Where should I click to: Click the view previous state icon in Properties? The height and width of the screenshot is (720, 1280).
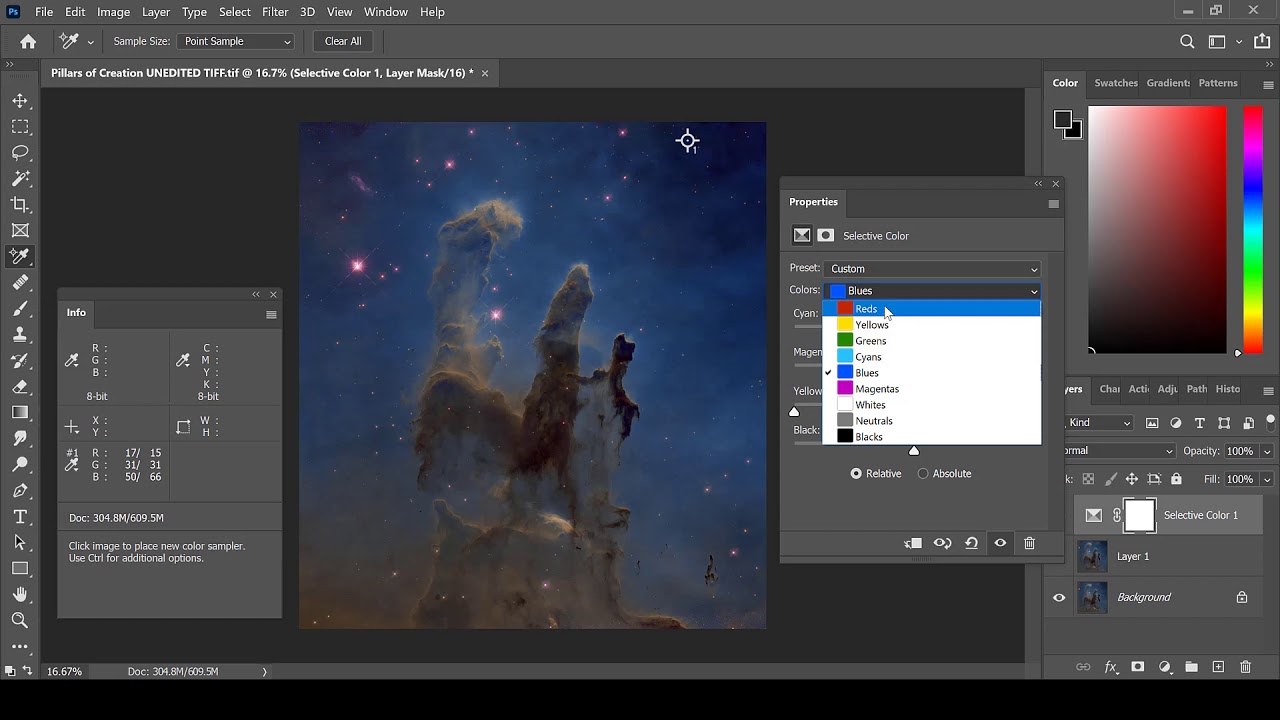click(x=942, y=543)
